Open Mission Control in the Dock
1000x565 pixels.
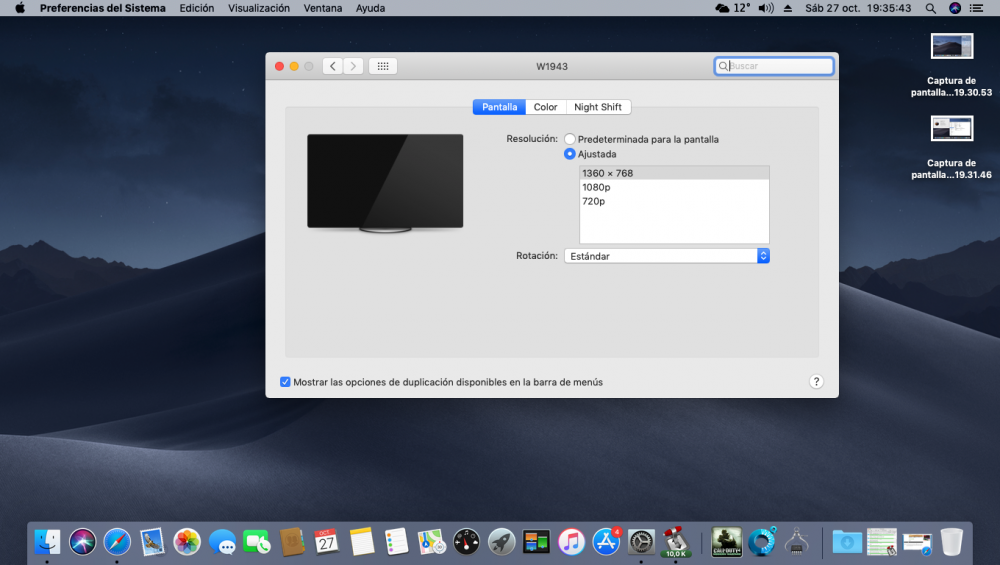pyautogui.click(x=536, y=542)
